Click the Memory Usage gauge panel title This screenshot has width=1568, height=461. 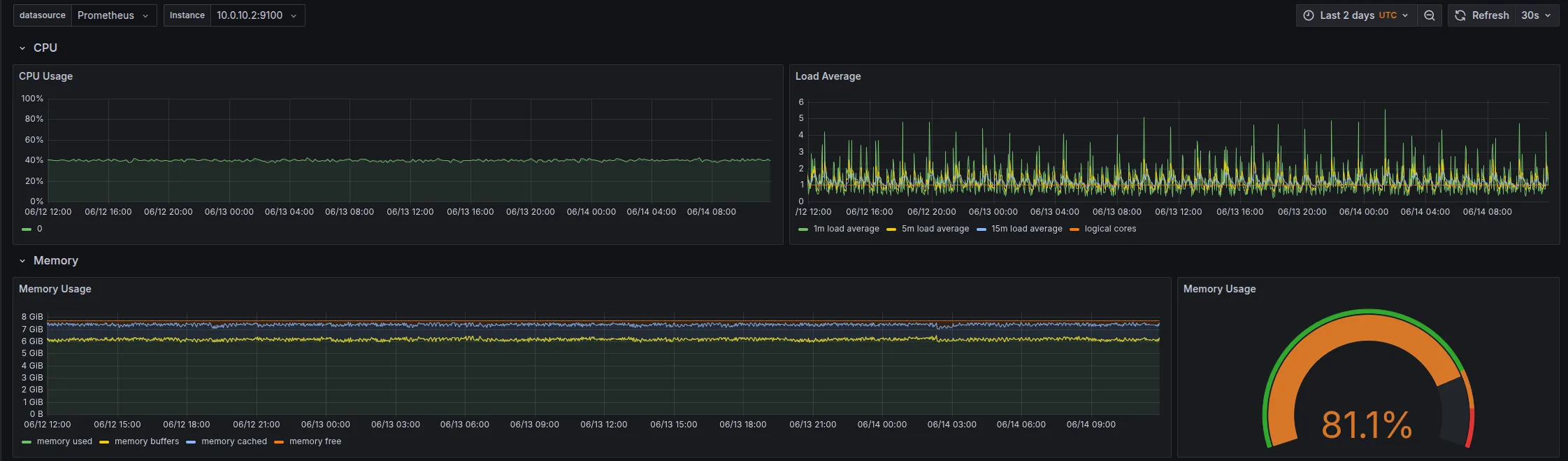(x=1219, y=289)
